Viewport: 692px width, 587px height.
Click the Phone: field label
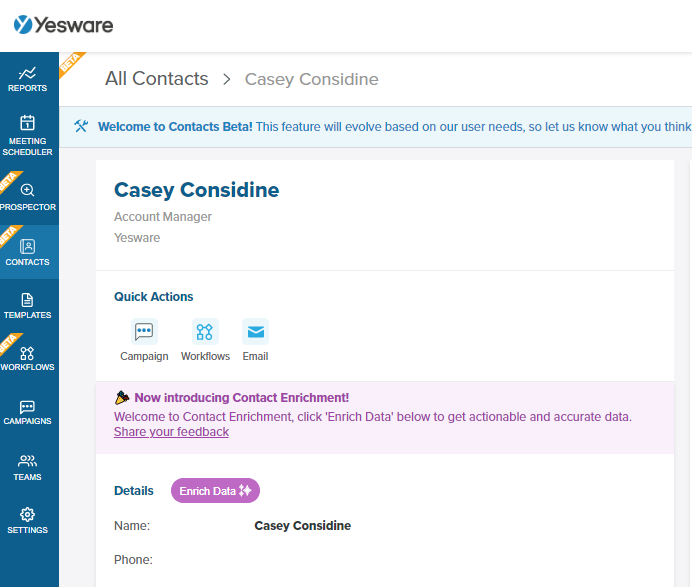[133, 560]
